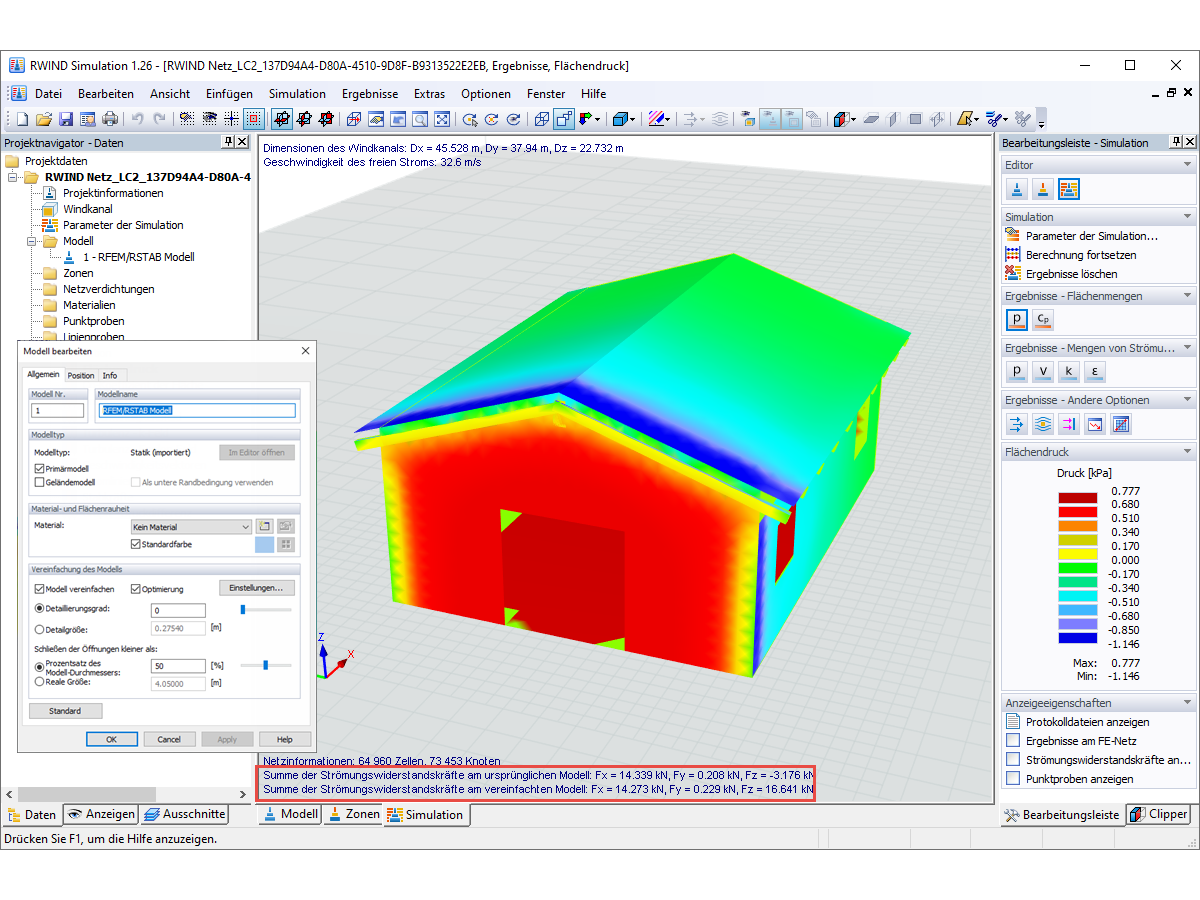
Task: Open the Simulation menu
Action: 297,94
